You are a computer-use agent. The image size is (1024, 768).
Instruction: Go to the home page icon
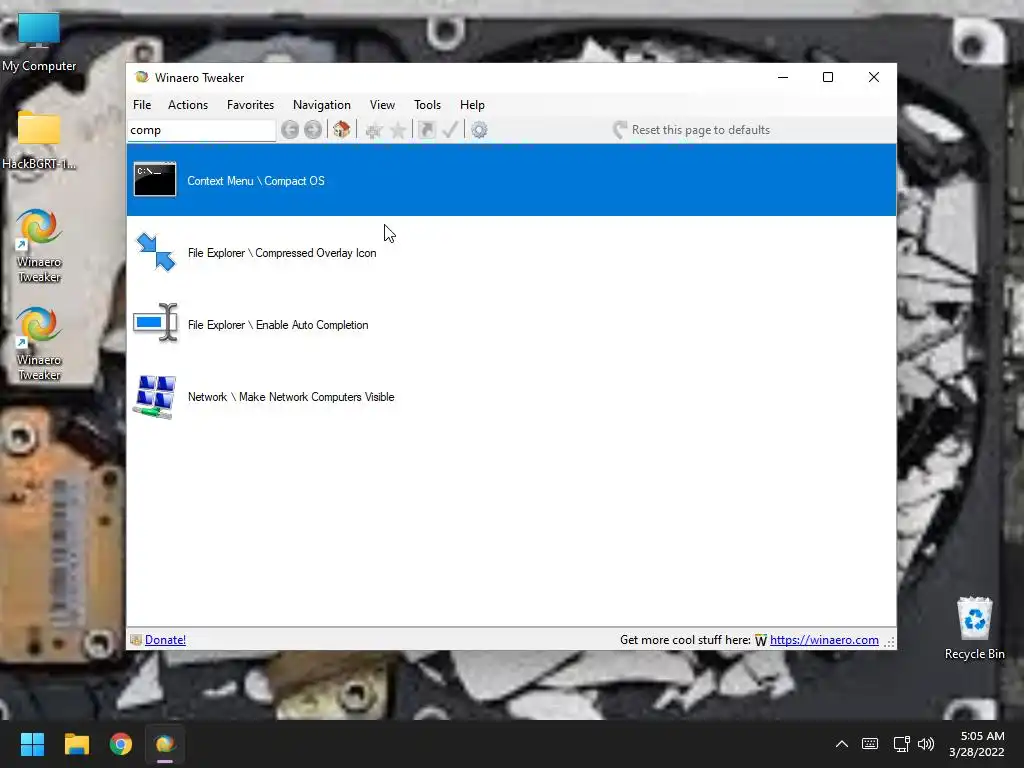pyautogui.click(x=341, y=129)
